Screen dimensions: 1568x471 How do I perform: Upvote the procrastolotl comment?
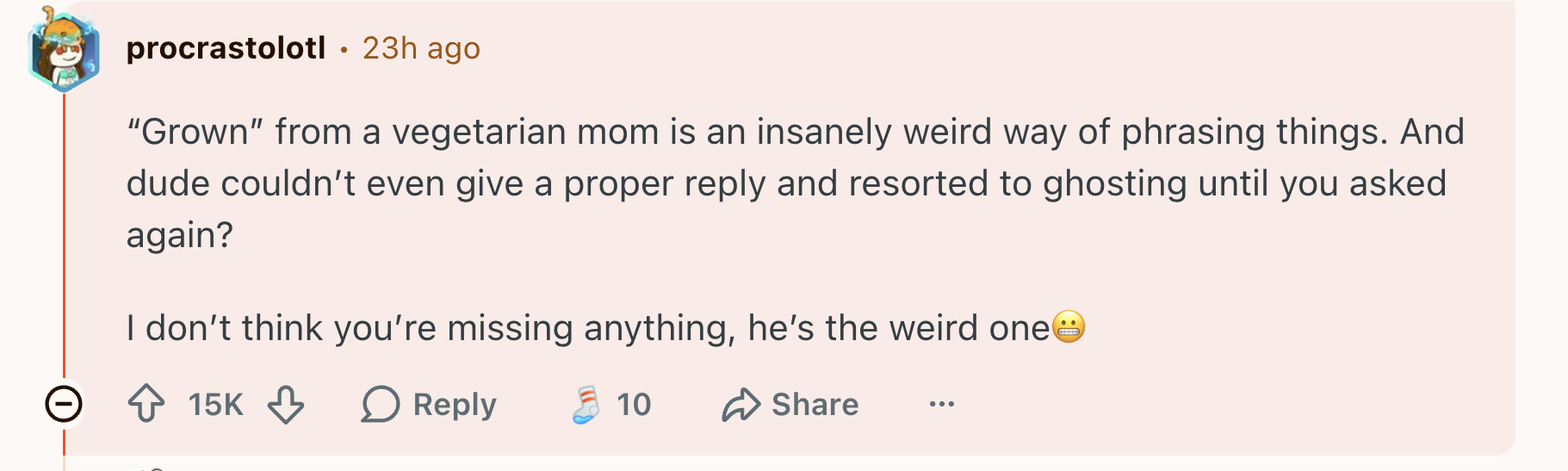pos(146,404)
